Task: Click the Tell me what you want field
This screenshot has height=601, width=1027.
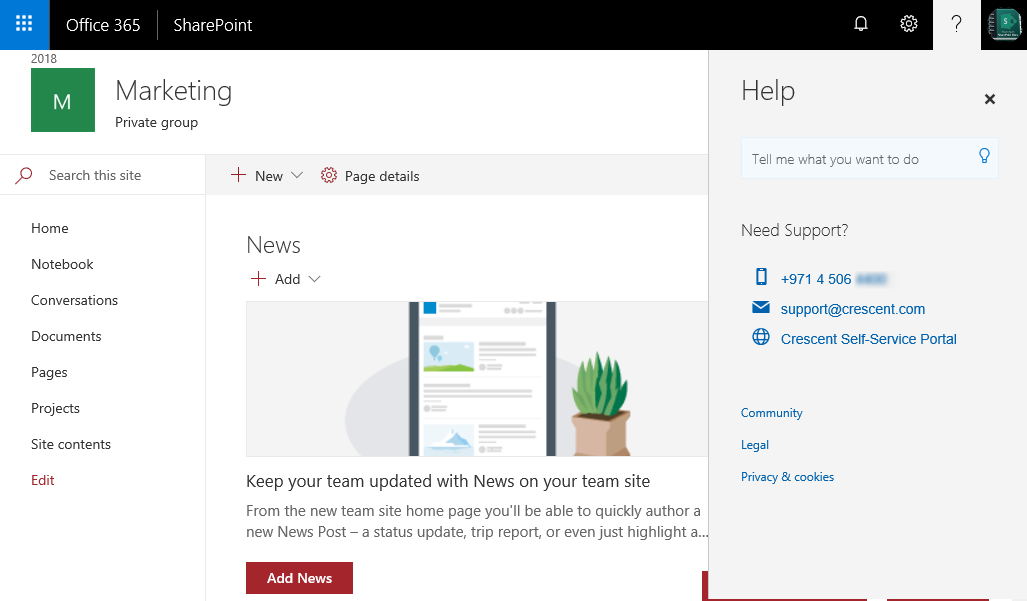Action: (858, 159)
